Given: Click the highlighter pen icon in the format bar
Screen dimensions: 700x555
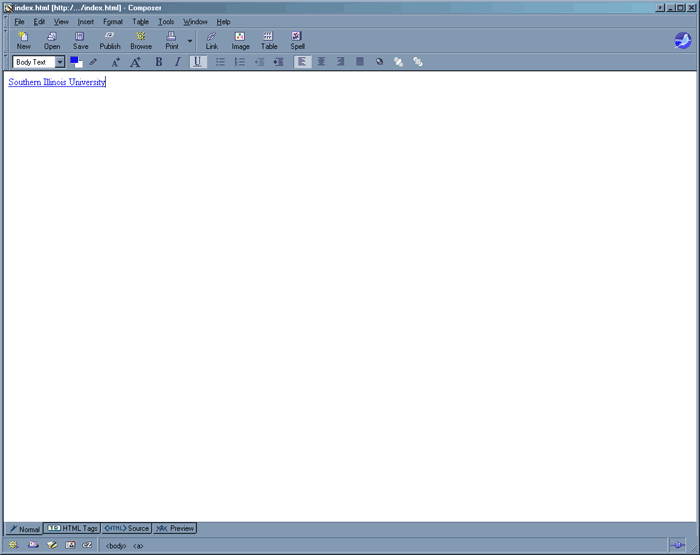Looking at the screenshot, I should tap(93, 62).
